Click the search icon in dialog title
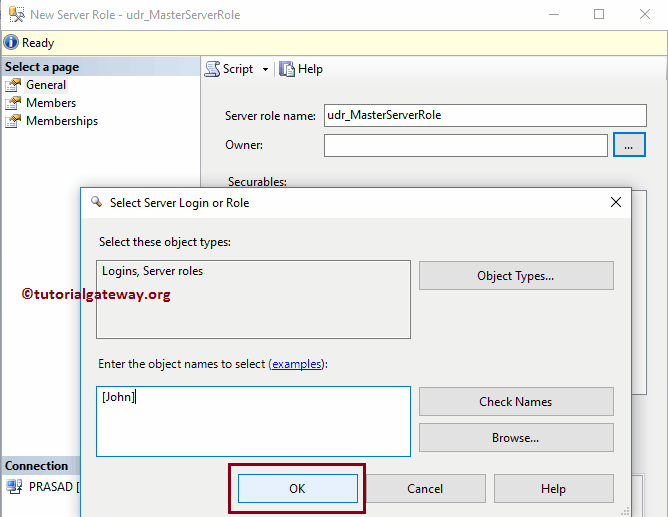Image resolution: width=668 pixels, height=517 pixels. click(x=96, y=202)
